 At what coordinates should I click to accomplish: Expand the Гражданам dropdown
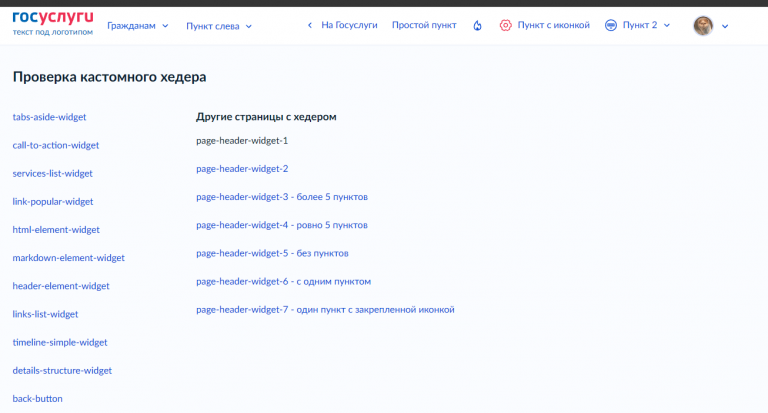click(x=138, y=26)
